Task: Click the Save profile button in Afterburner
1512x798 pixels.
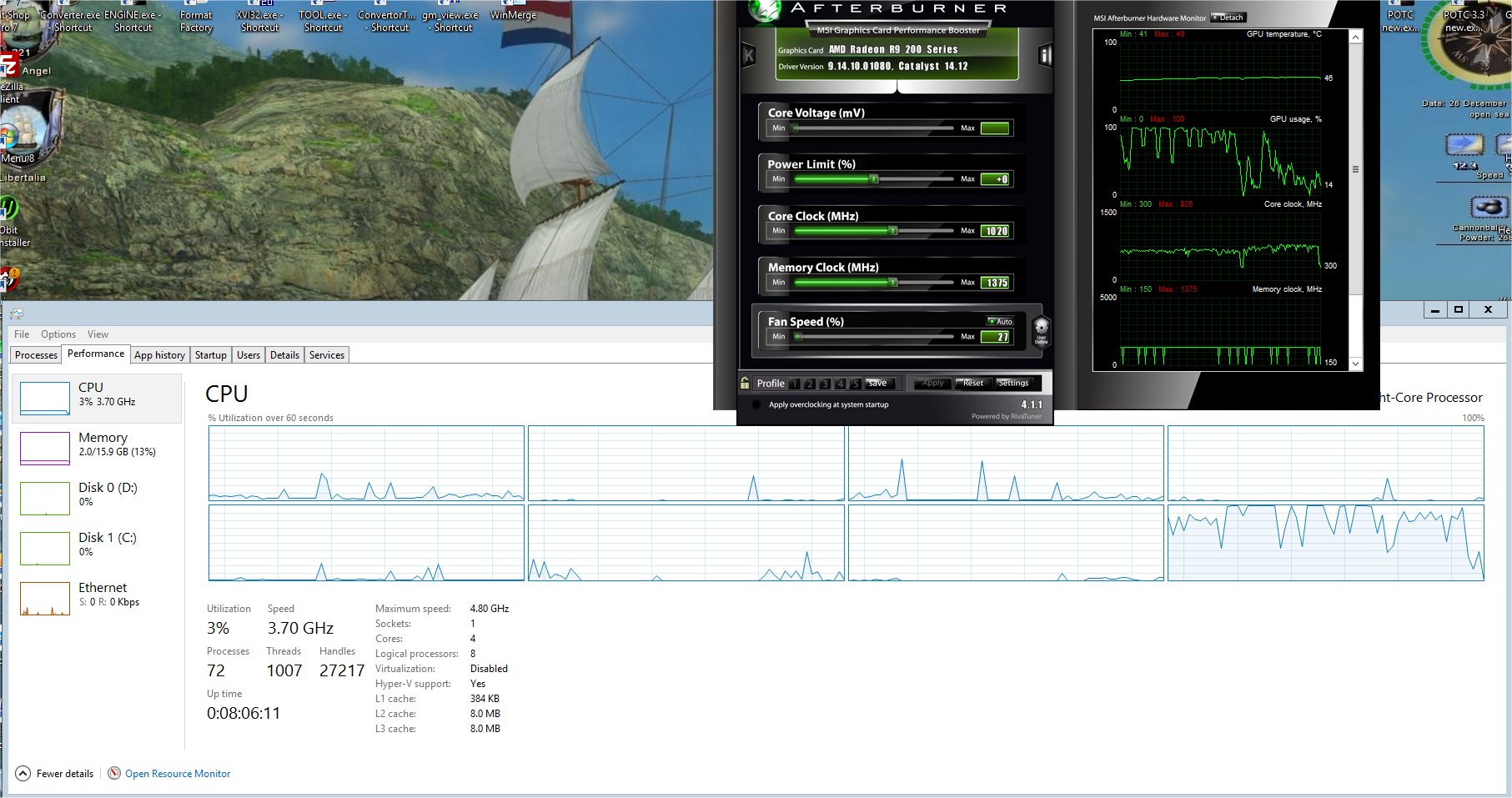Action: coord(881,383)
